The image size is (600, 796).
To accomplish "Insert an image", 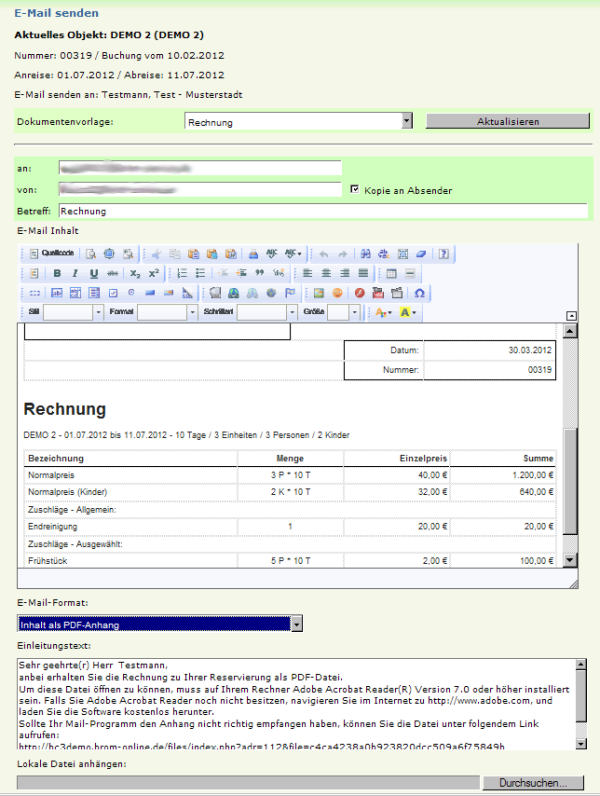I will coord(319,293).
